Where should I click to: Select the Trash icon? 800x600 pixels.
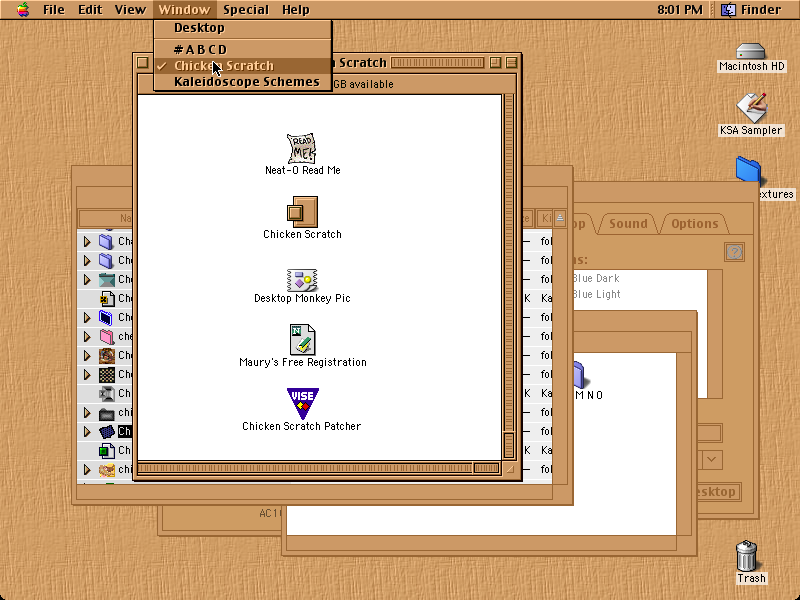tap(746, 556)
